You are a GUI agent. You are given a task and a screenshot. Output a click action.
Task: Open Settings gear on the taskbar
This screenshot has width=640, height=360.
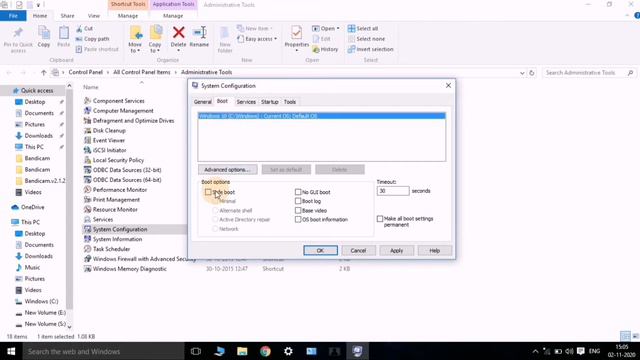click(x=288, y=351)
